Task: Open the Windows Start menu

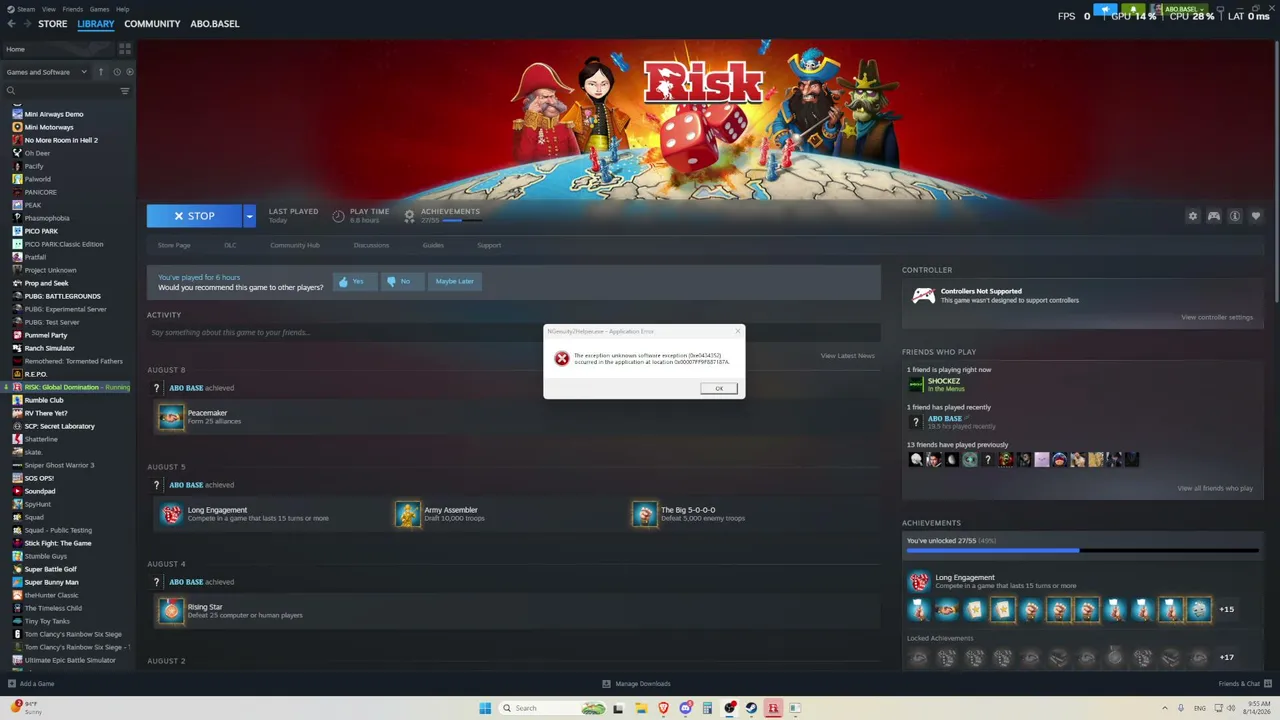Action: [x=485, y=708]
